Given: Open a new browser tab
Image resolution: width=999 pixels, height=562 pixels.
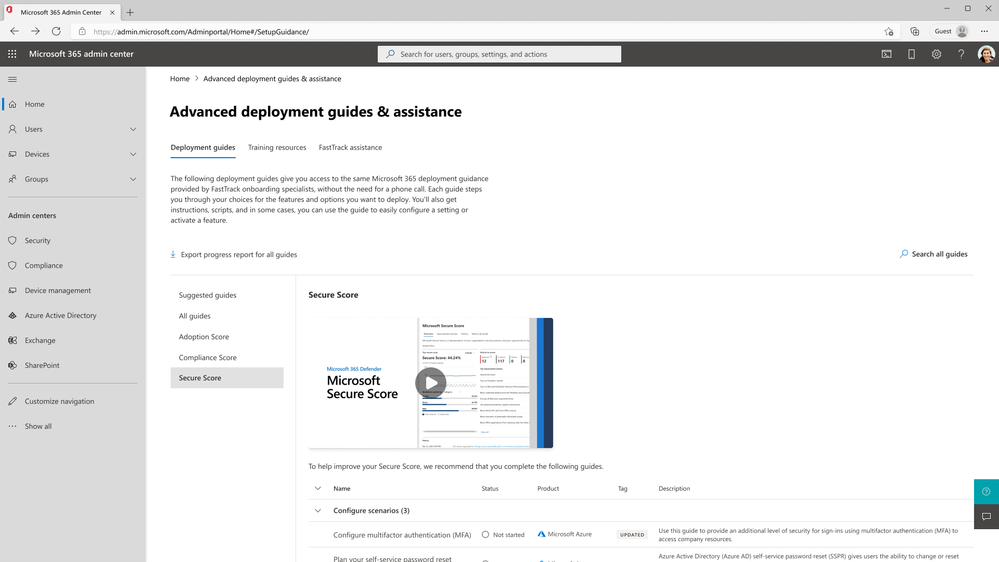Looking at the screenshot, I should click(x=130, y=12).
